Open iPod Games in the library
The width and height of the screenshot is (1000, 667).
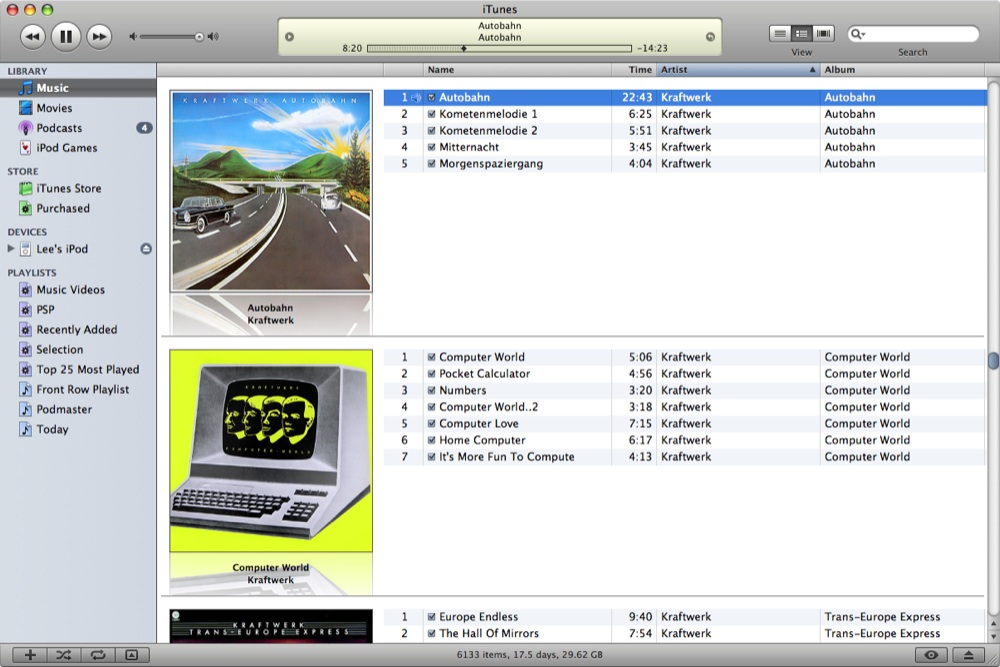78,147
